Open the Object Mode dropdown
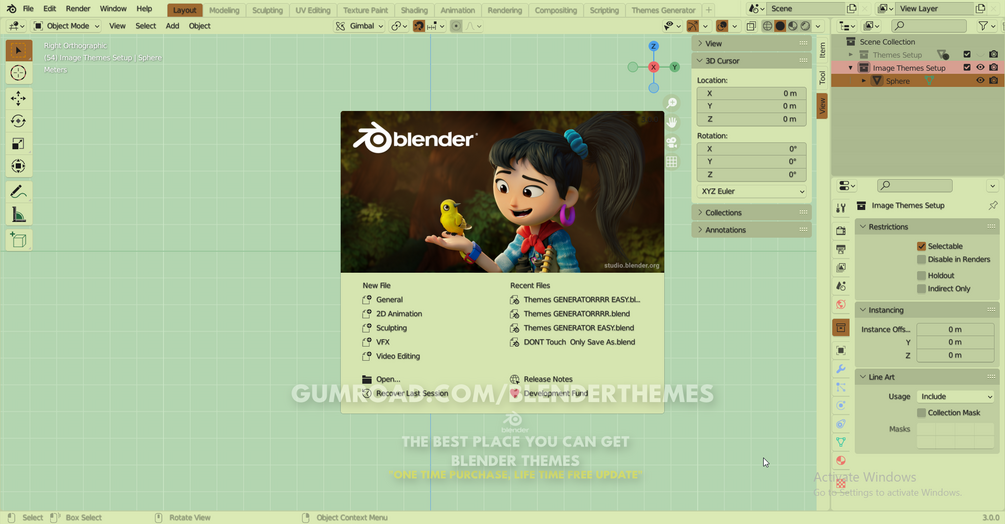 [67, 26]
